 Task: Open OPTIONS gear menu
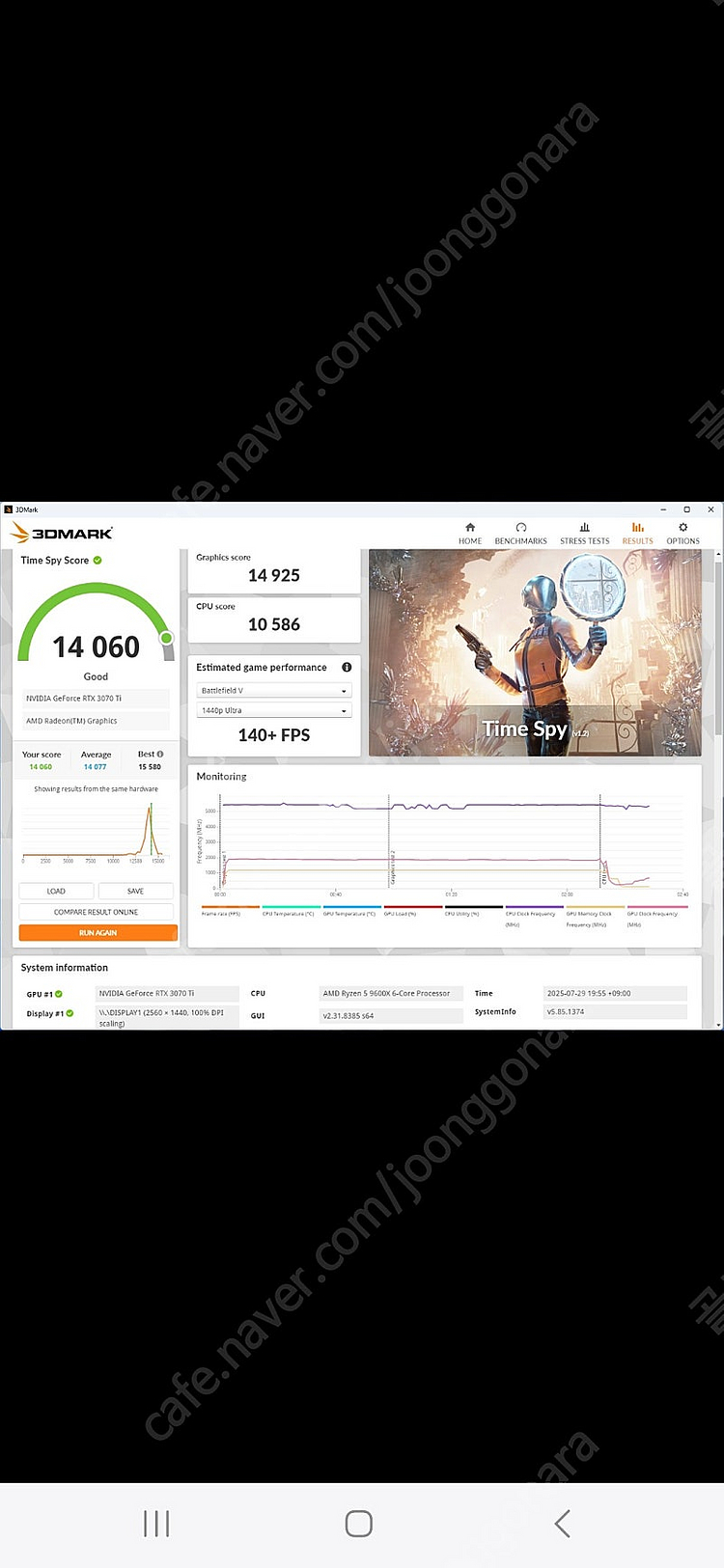(x=682, y=534)
